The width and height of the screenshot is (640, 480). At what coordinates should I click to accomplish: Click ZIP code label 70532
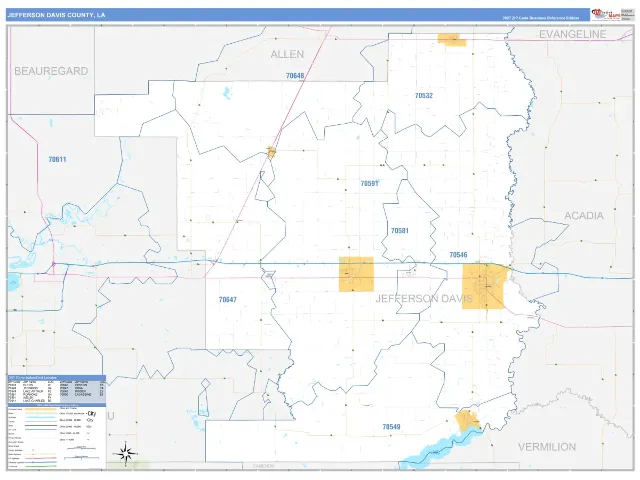424,95
